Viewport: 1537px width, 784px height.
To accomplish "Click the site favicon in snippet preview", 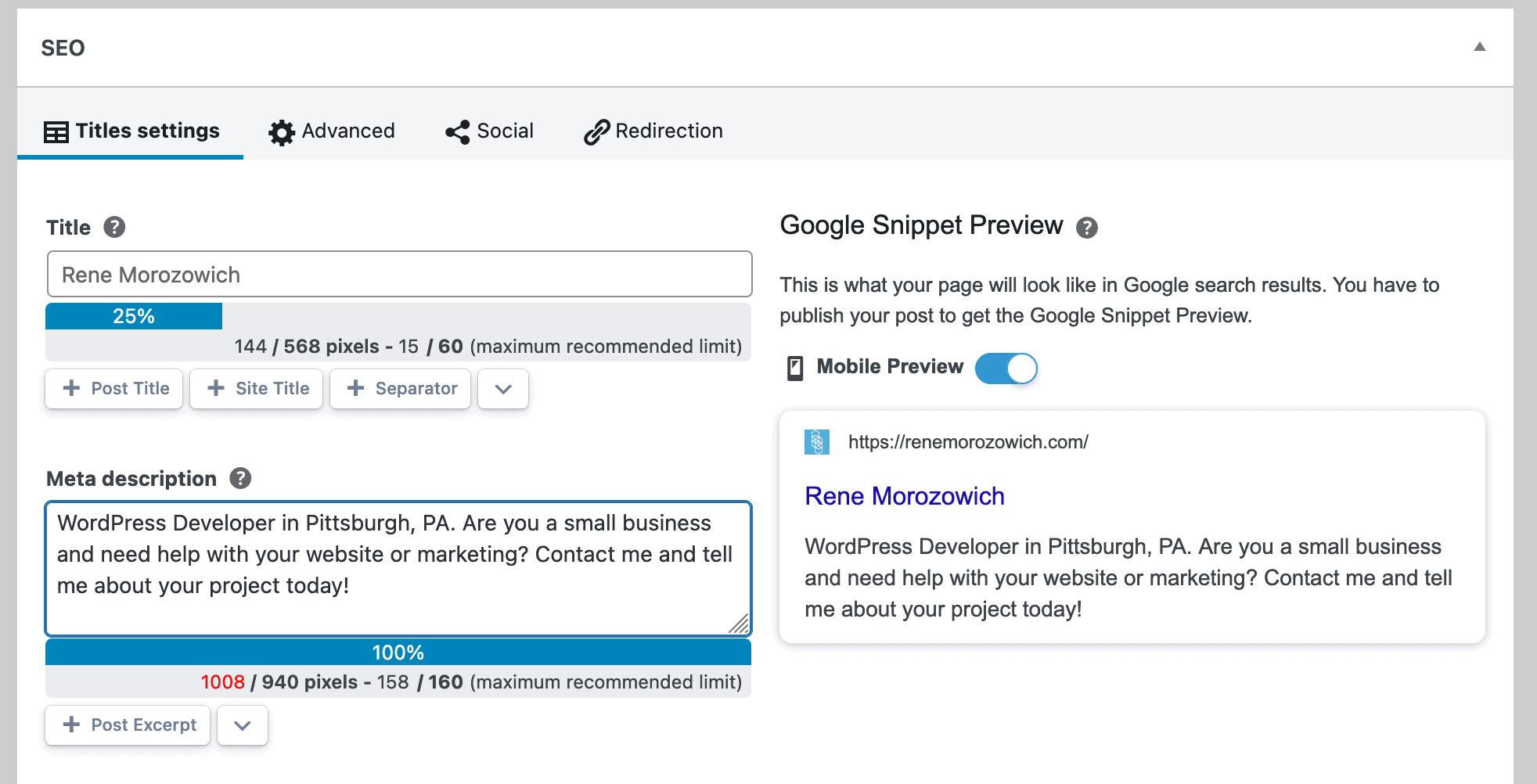I will (x=817, y=442).
